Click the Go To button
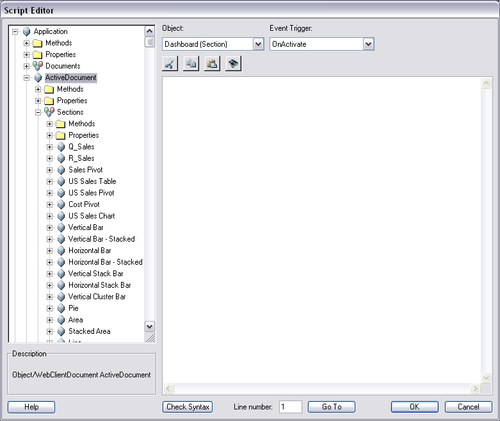500x421 pixels. pyautogui.click(x=332, y=407)
